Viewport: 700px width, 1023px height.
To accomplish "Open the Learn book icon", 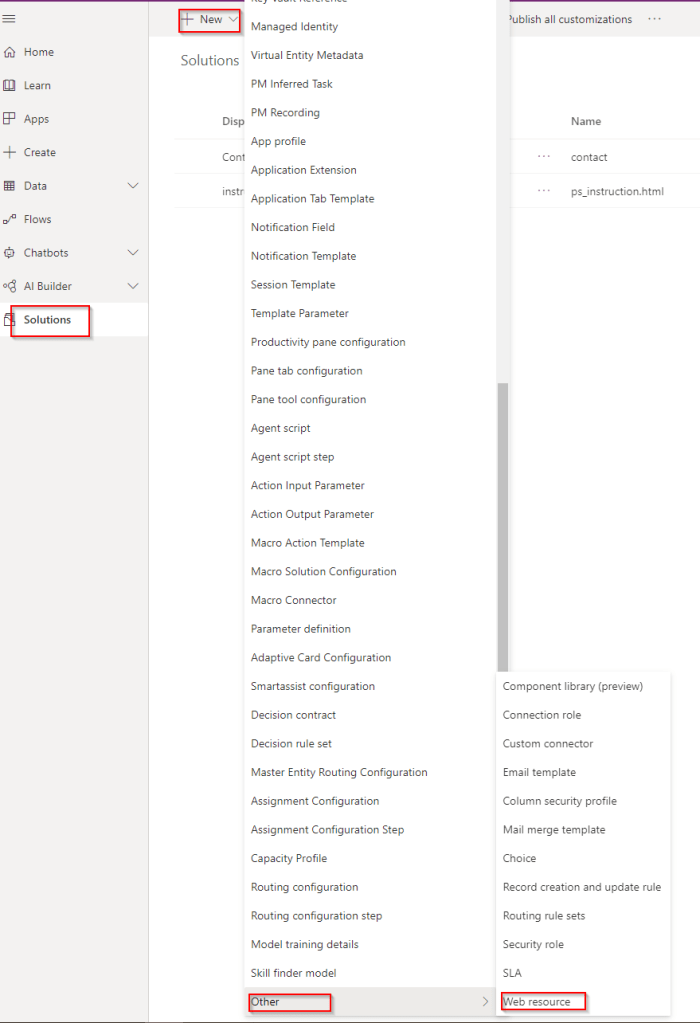I will coord(10,86).
